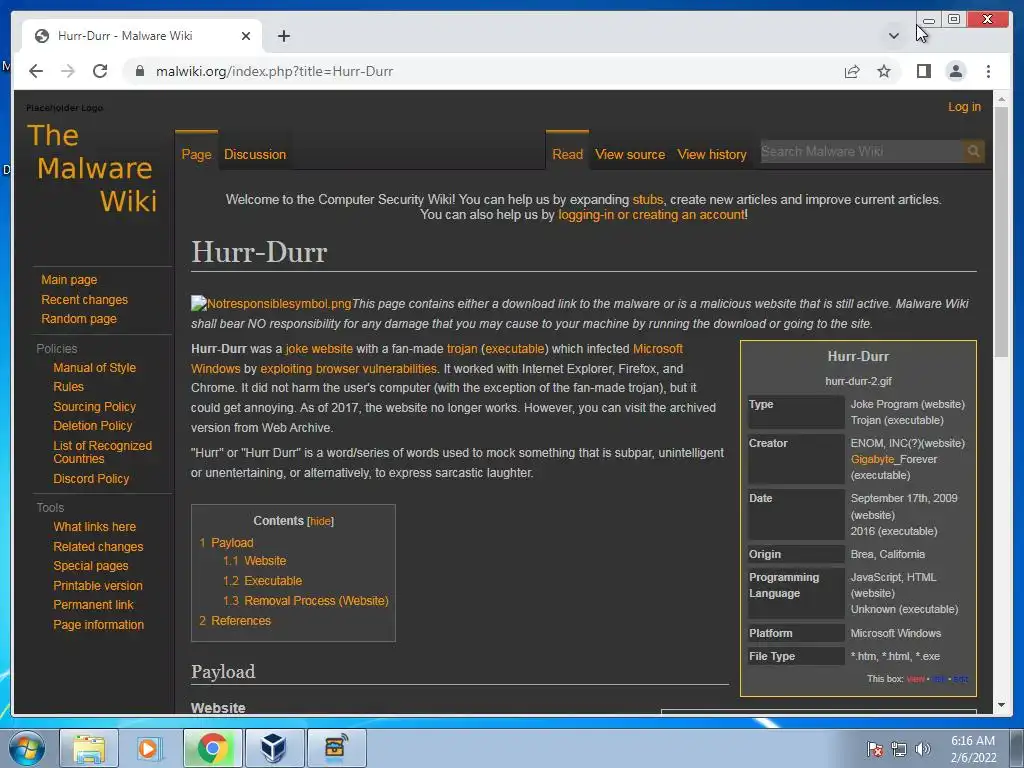The image size is (1024, 768).
Task: Open the View source tab
Action: (x=630, y=155)
